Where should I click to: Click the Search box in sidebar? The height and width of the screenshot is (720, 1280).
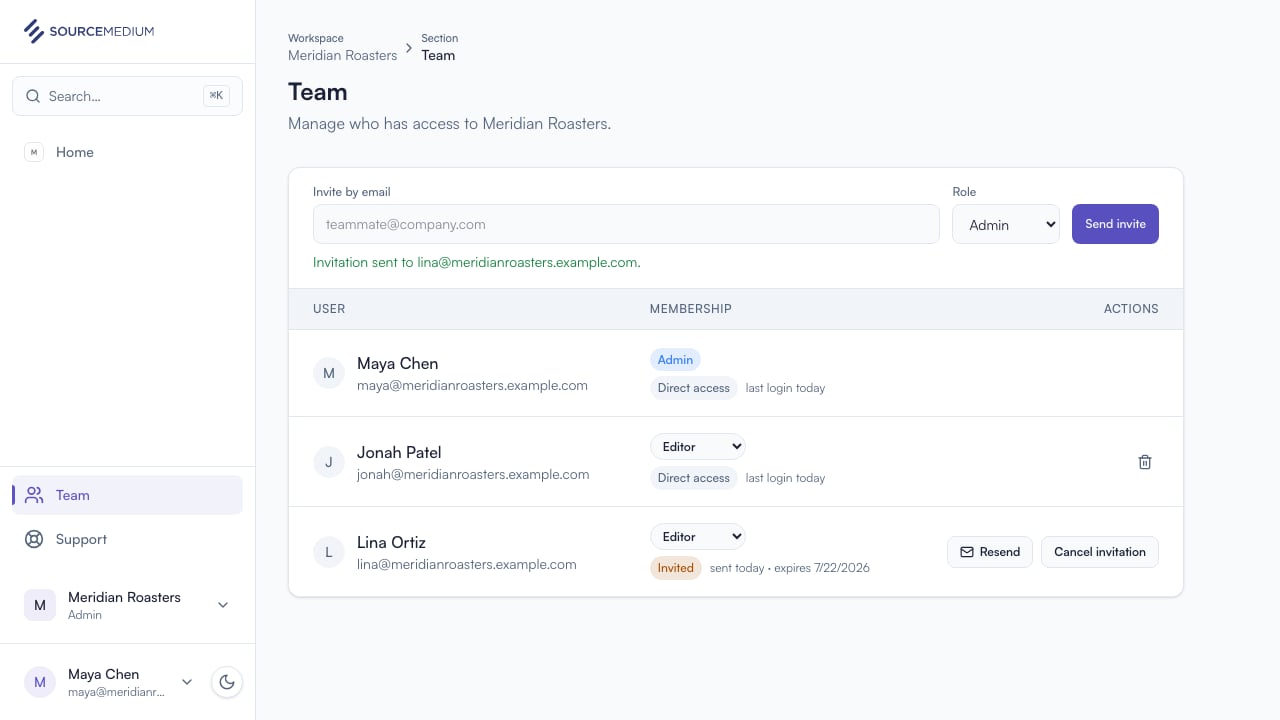point(127,96)
